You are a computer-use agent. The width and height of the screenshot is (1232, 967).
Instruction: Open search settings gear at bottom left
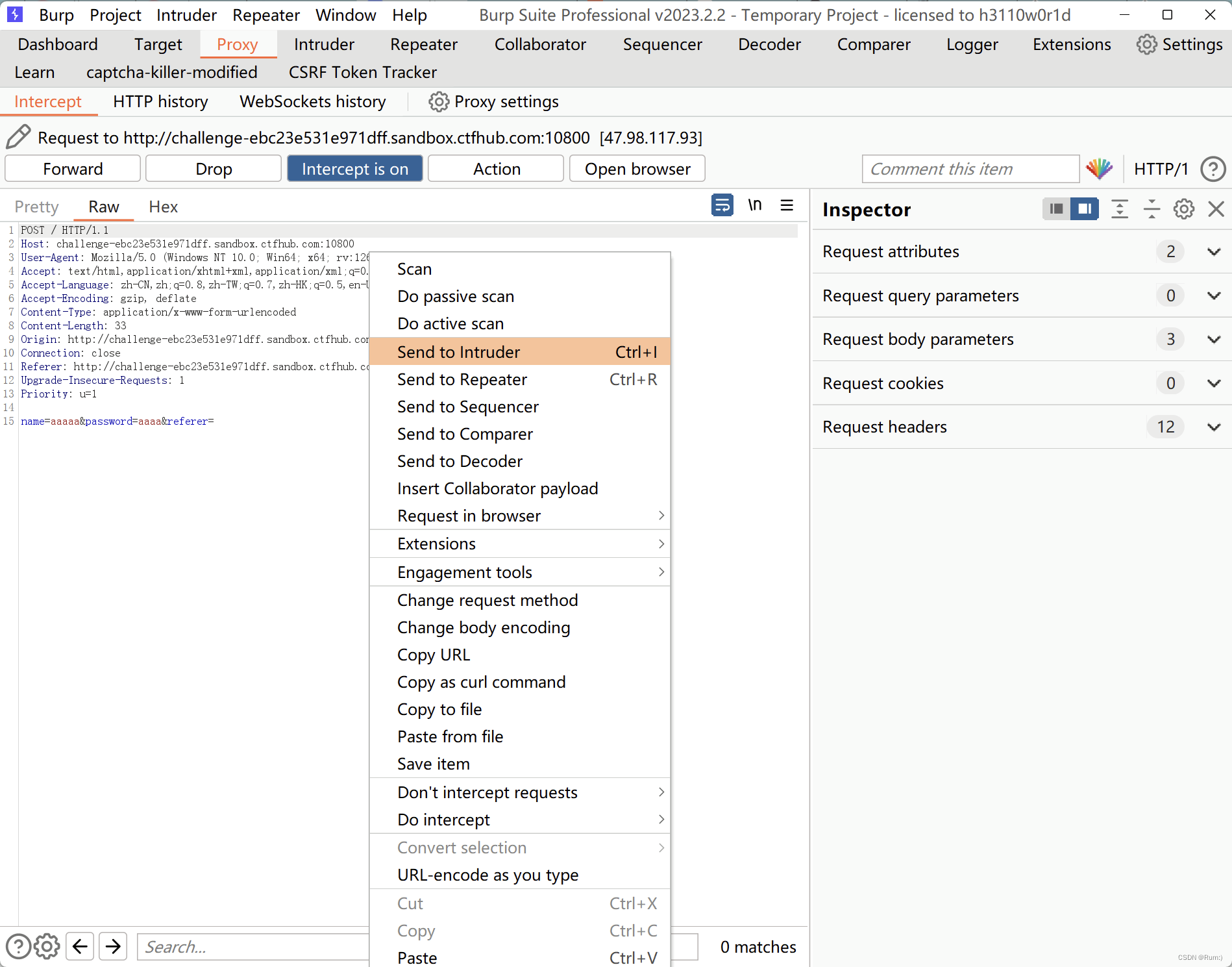47,946
